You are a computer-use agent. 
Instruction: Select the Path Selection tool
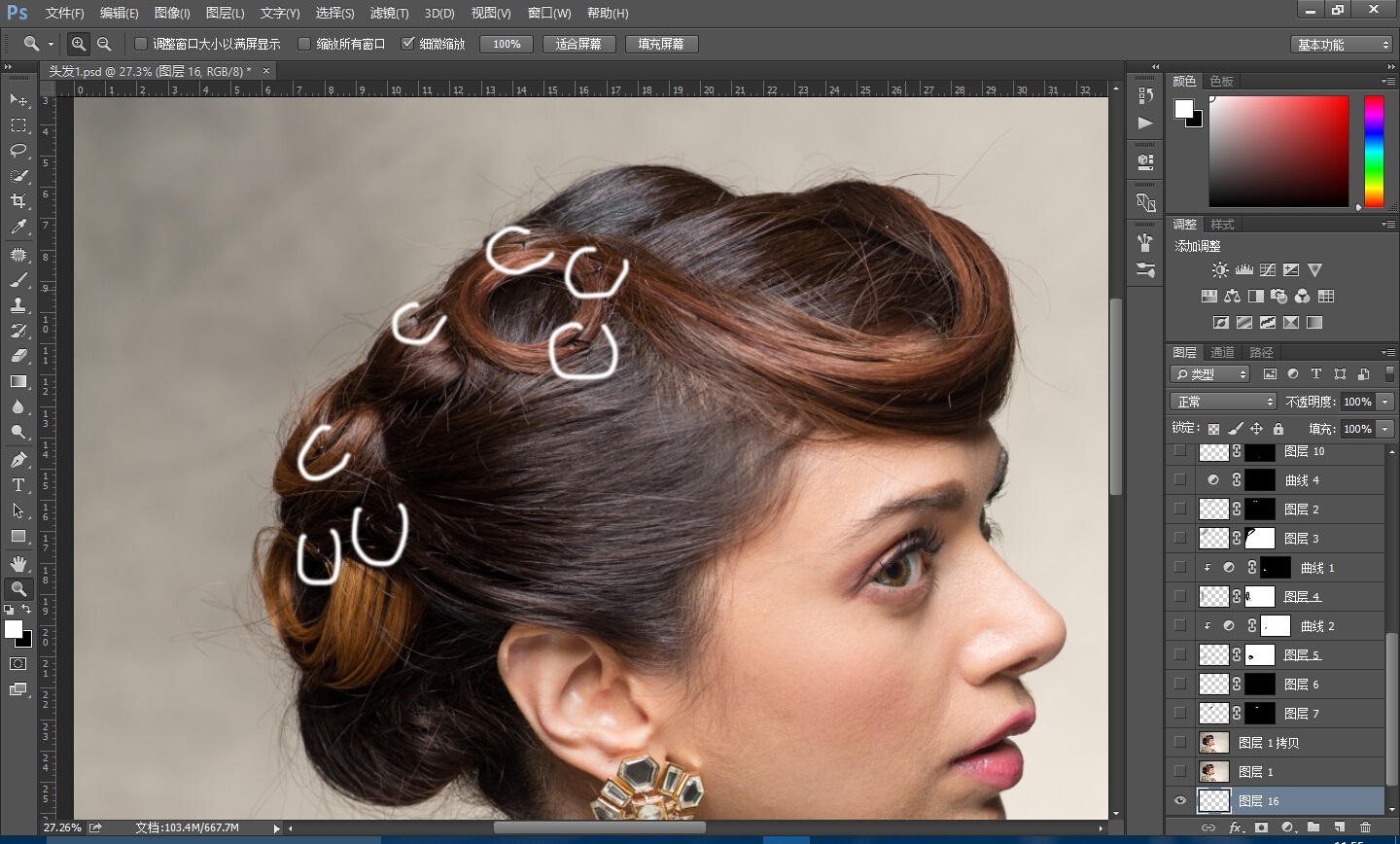[18, 510]
